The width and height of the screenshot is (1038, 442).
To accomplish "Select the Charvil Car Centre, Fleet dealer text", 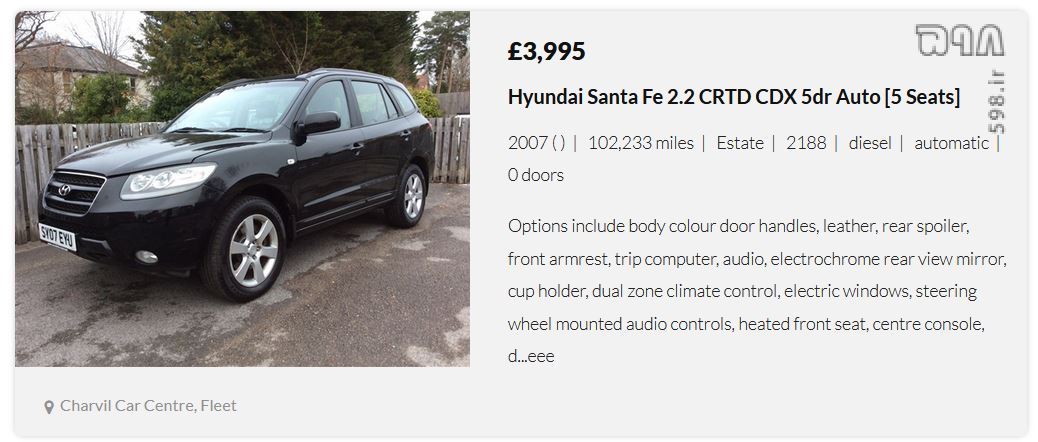I will [148, 406].
